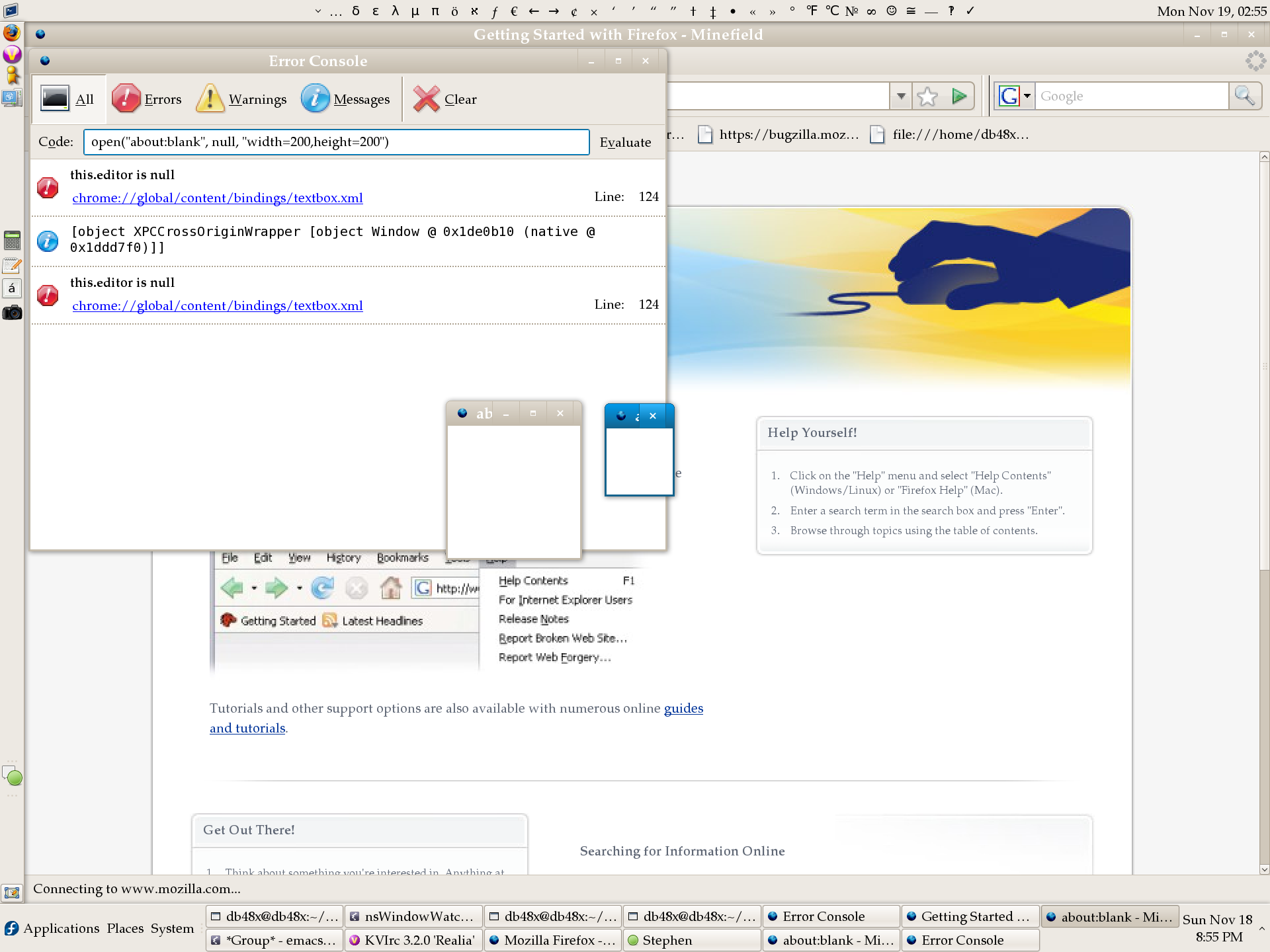Focus the Code input field
This screenshot has width=1270, height=952.
(x=336, y=142)
